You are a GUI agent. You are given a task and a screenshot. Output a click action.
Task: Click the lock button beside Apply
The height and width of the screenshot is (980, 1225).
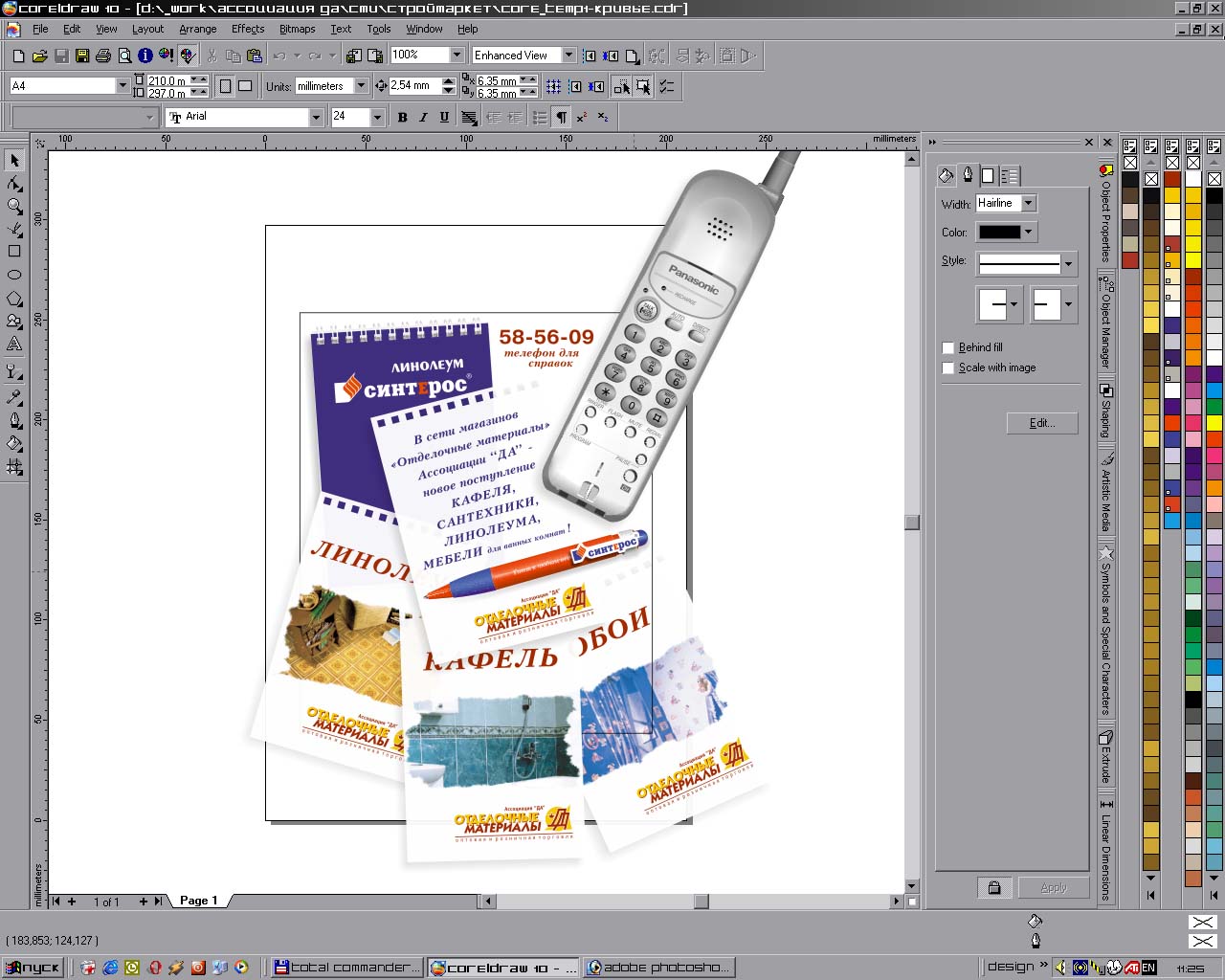click(994, 888)
